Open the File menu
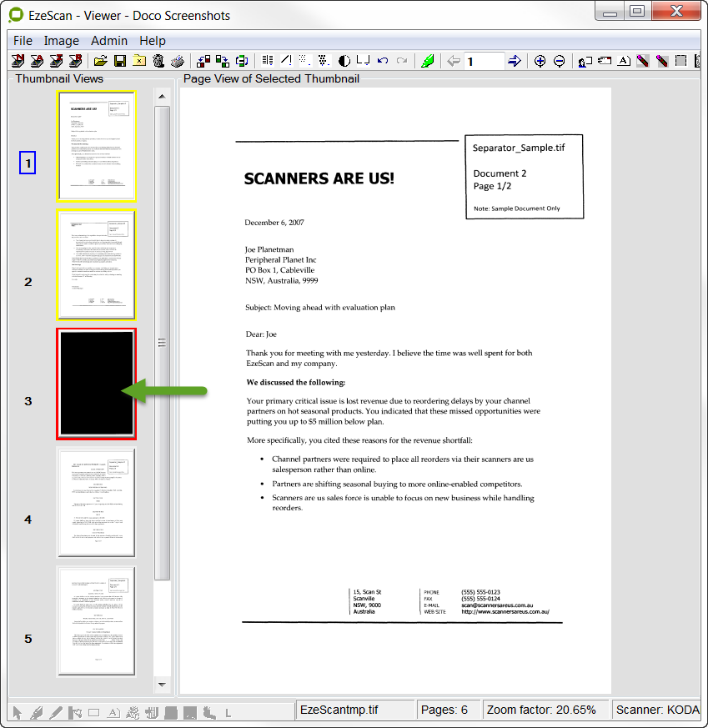Viewport: 708px width, 728px height. coord(22,41)
